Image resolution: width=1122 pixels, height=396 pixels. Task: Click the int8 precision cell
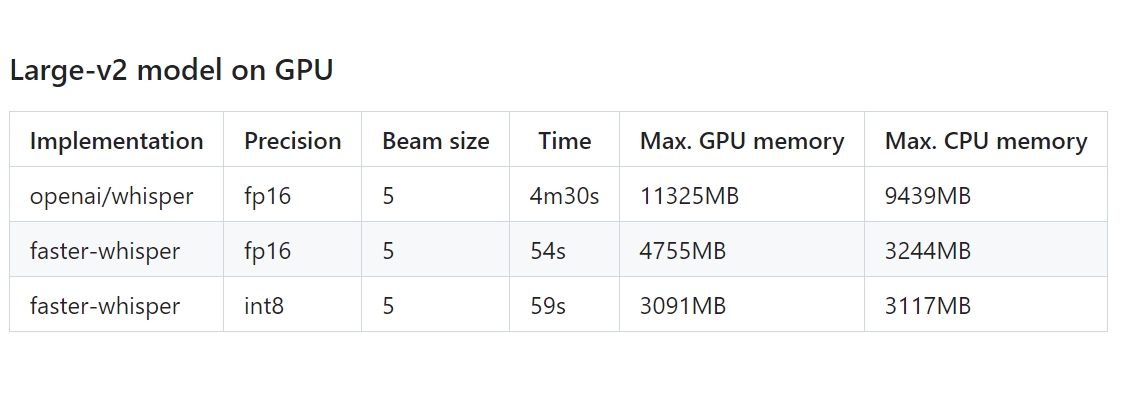point(264,306)
